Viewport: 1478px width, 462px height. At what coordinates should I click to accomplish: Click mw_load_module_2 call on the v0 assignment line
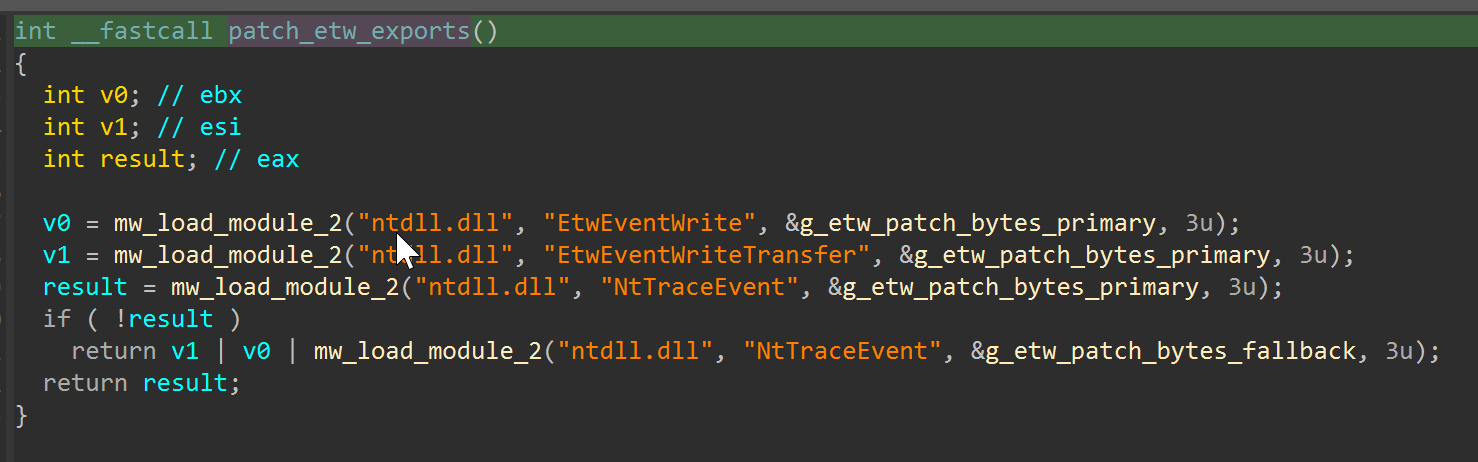point(228,223)
